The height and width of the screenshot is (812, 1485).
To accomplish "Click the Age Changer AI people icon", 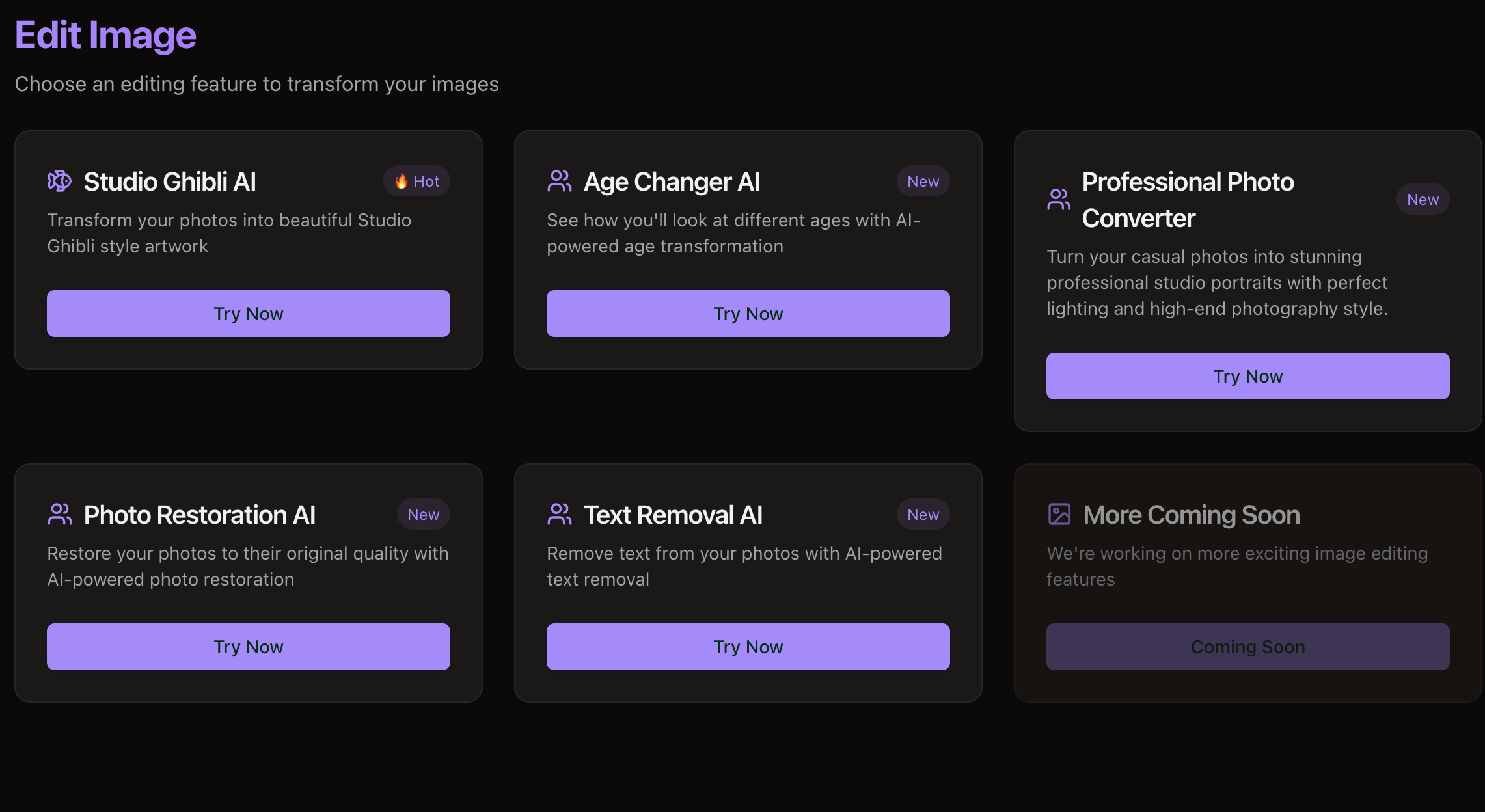I will (560, 182).
